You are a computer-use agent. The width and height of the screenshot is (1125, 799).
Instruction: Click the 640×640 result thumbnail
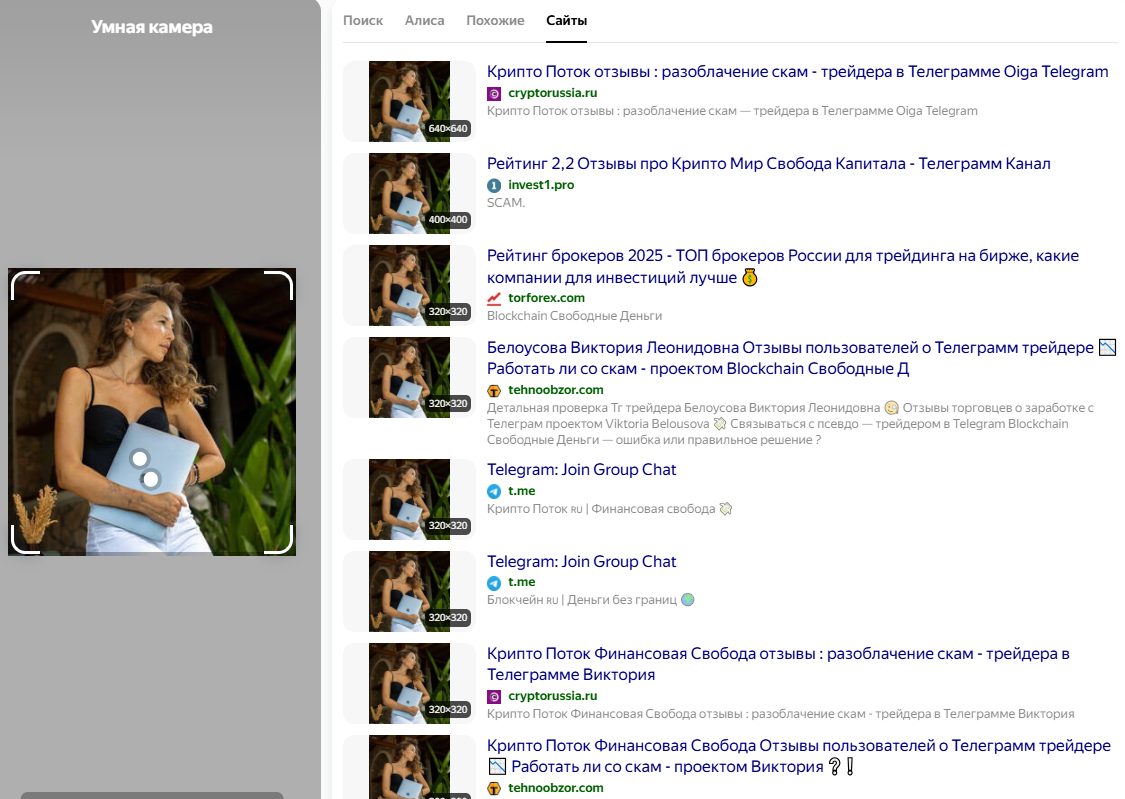[409, 101]
